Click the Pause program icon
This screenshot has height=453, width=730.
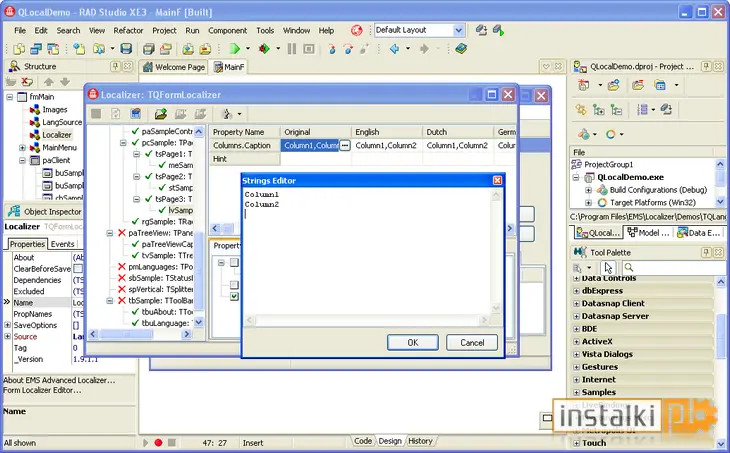[292, 49]
